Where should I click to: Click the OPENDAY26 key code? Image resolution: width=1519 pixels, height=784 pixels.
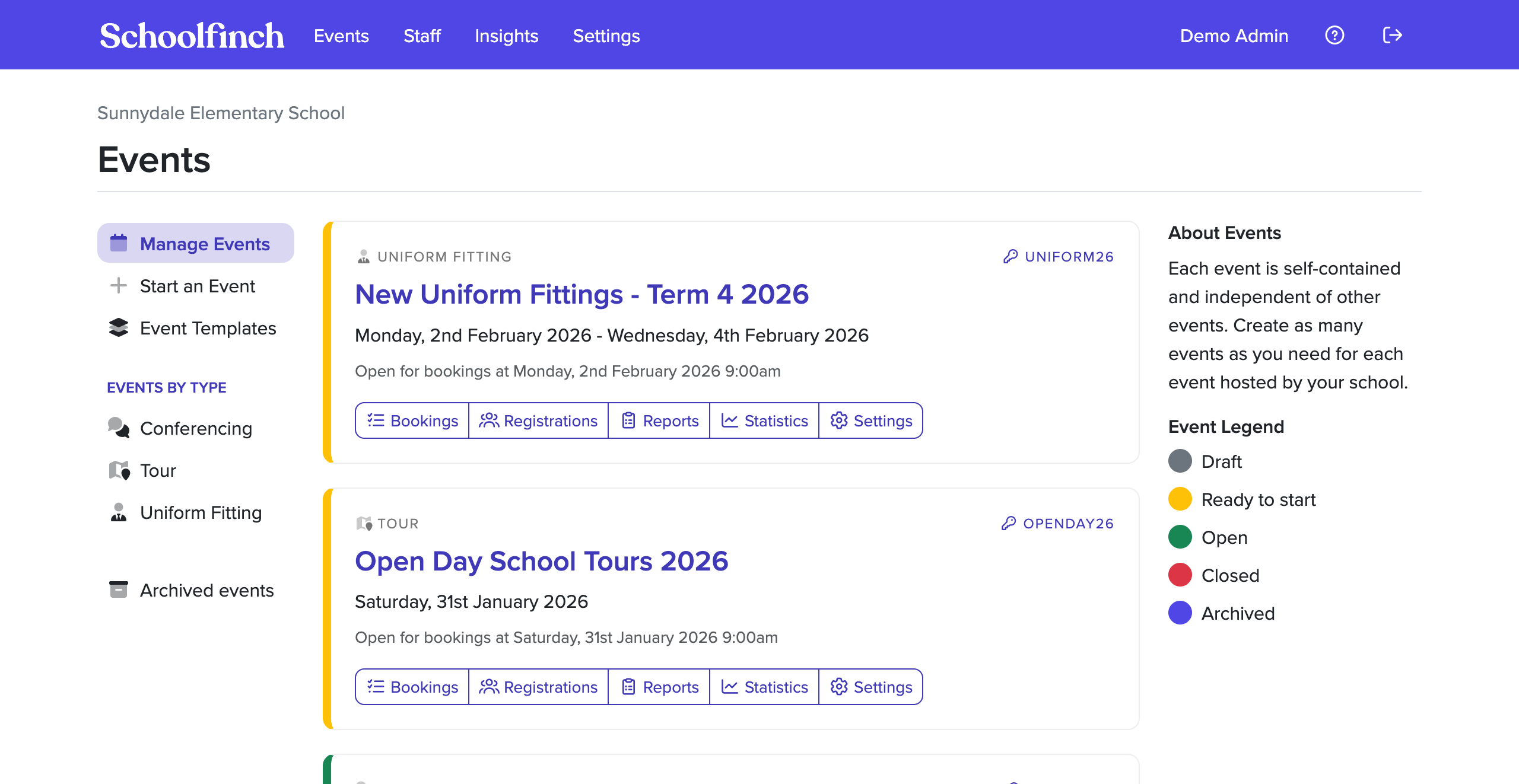(x=1057, y=524)
